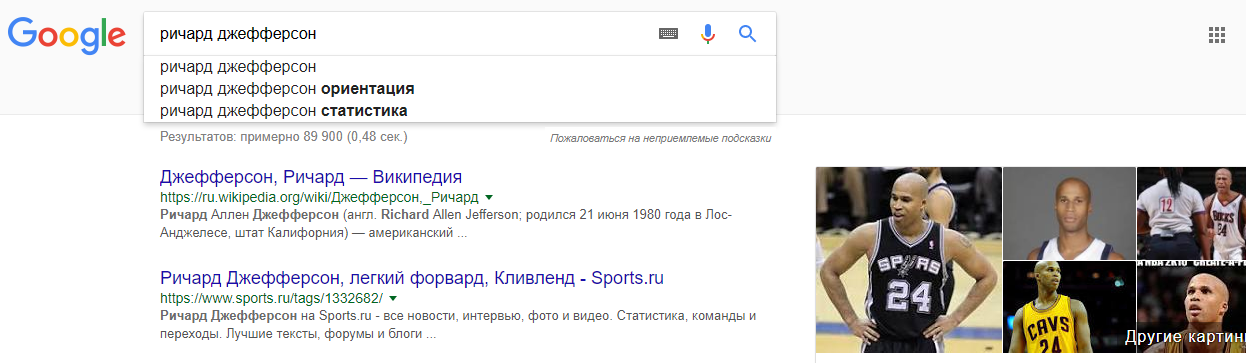Click the ru.wikipedia.org green URL text

click(x=319, y=198)
